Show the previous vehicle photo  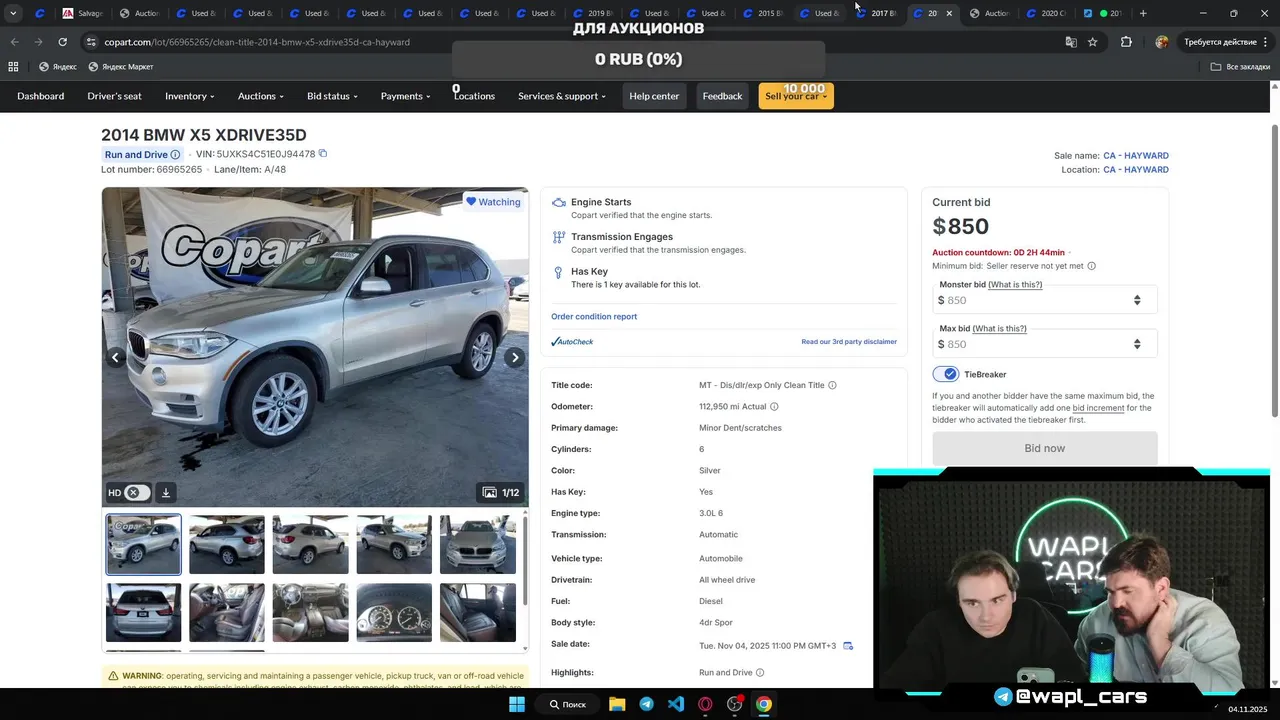click(x=115, y=357)
